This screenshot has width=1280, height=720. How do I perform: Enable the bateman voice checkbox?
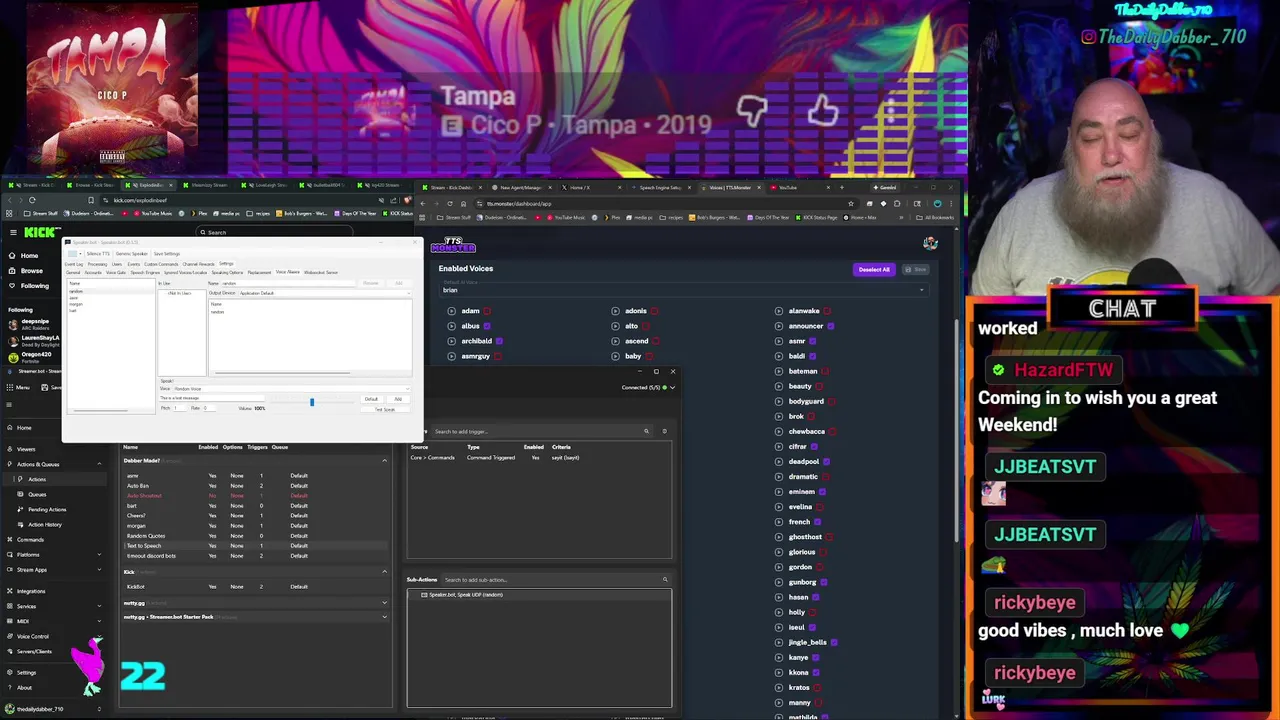point(825,371)
